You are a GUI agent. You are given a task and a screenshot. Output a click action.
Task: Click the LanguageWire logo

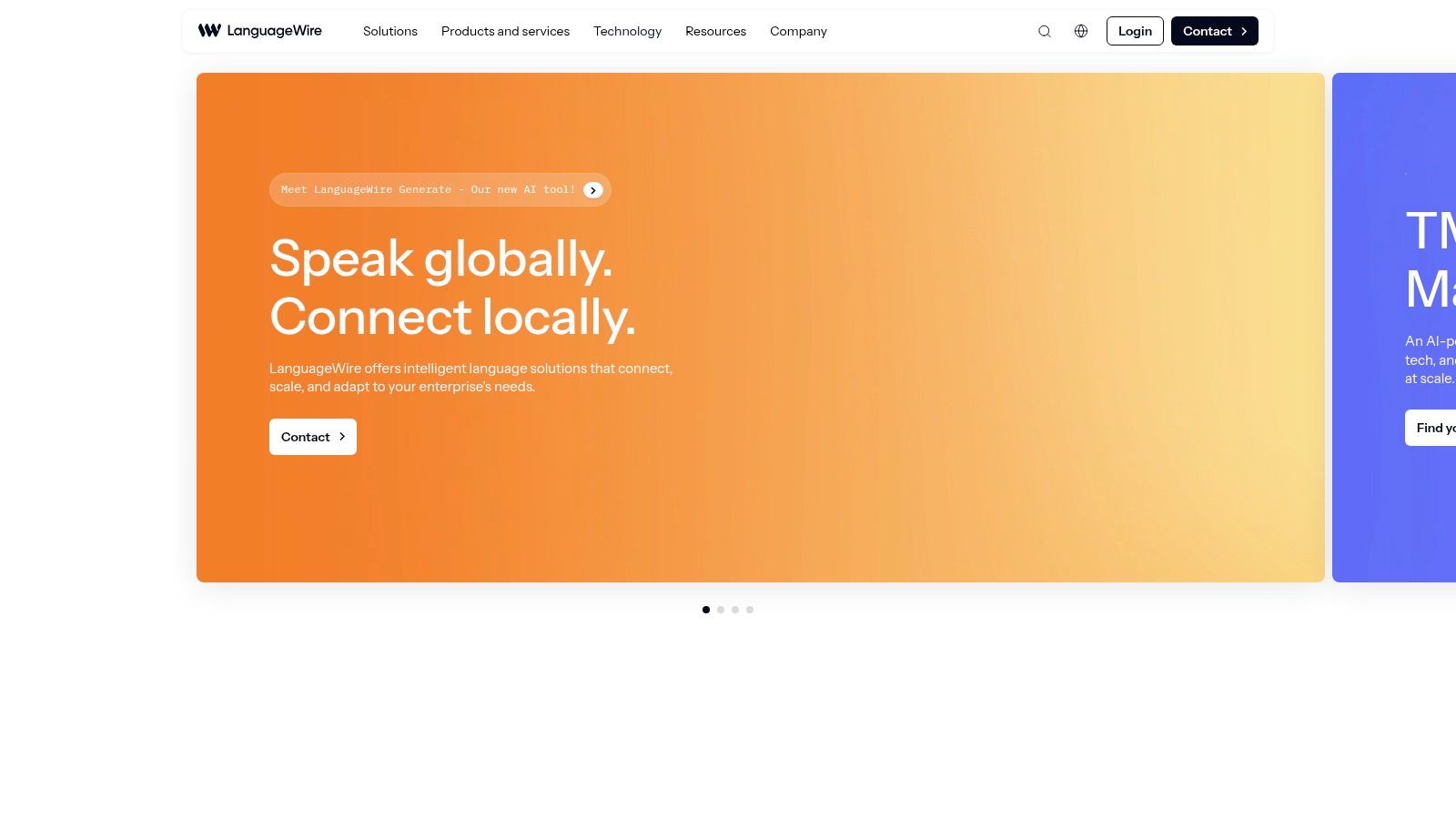pos(260,31)
